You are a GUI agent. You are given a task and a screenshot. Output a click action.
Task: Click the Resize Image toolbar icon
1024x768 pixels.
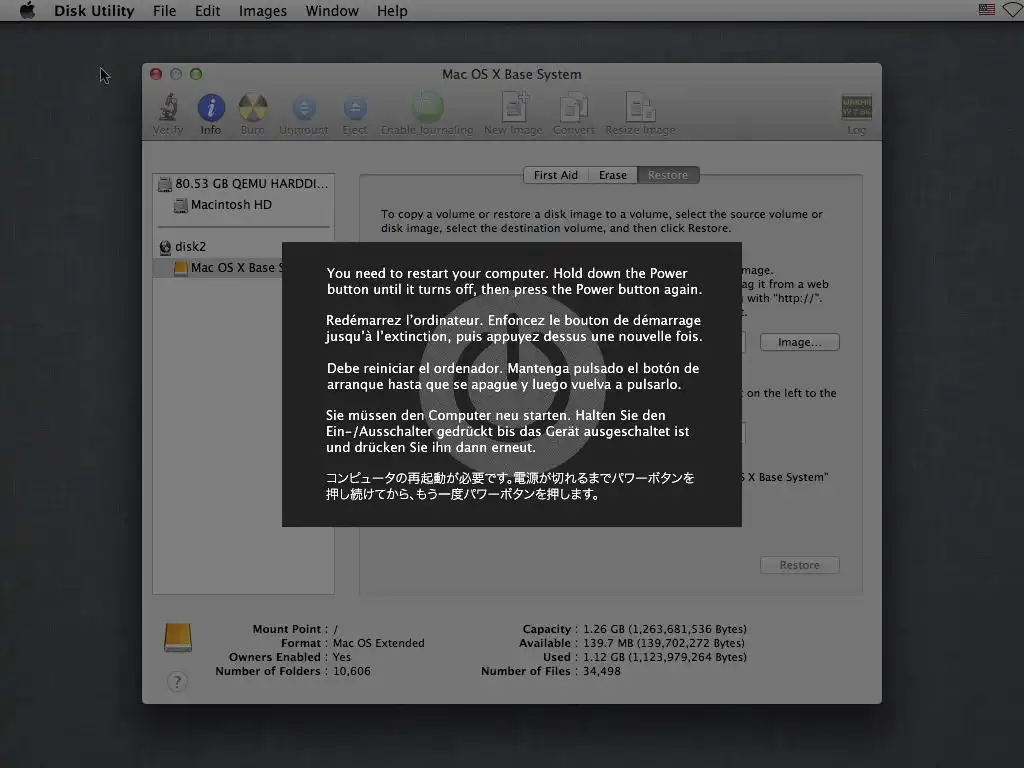(640, 107)
